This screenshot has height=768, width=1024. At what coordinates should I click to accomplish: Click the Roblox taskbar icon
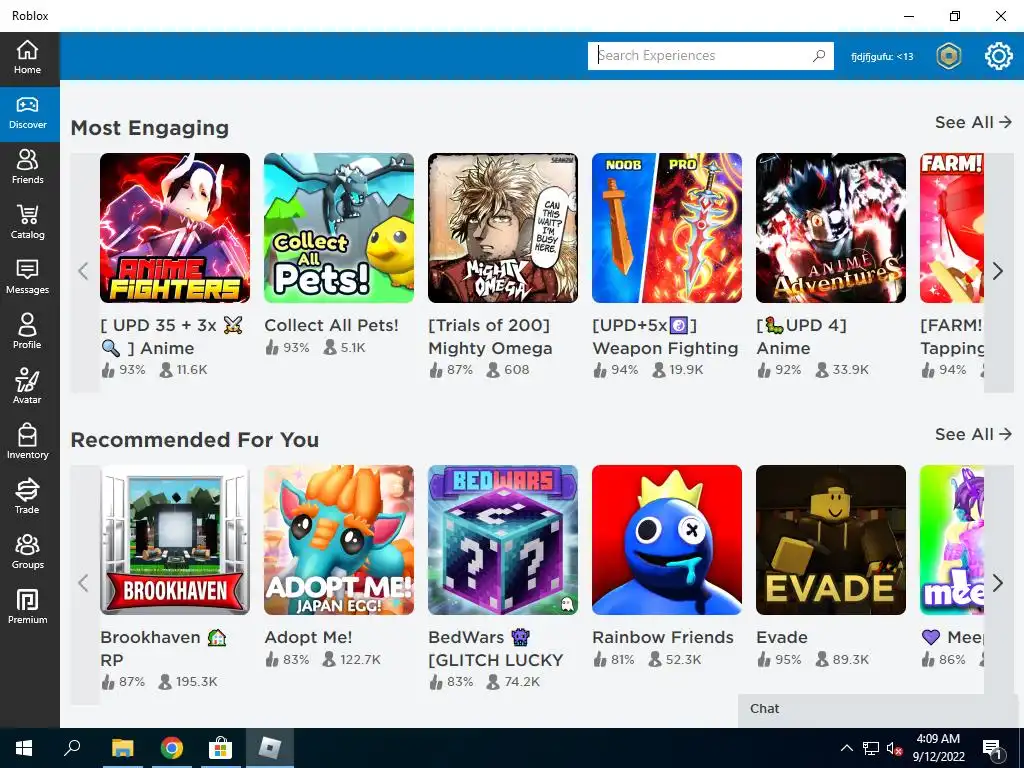pyautogui.click(x=270, y=748)
